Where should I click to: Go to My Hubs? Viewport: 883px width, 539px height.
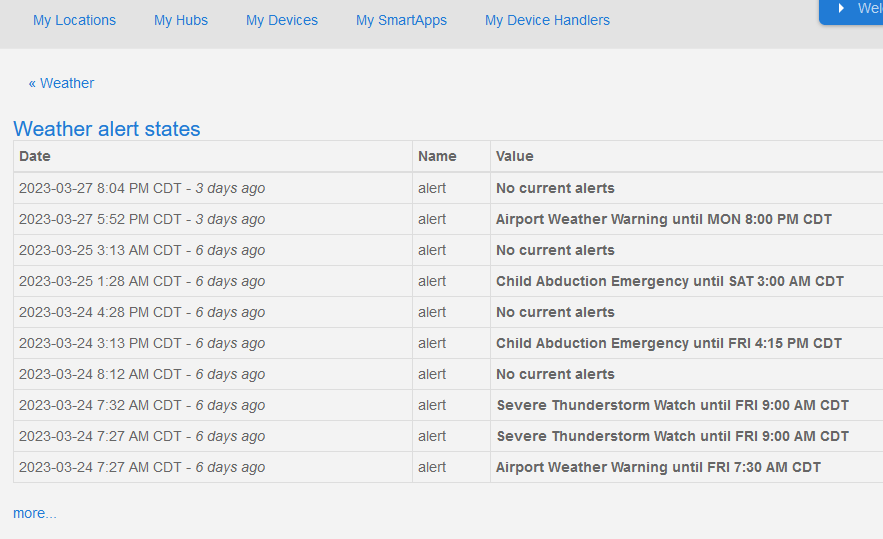(181, 20)
